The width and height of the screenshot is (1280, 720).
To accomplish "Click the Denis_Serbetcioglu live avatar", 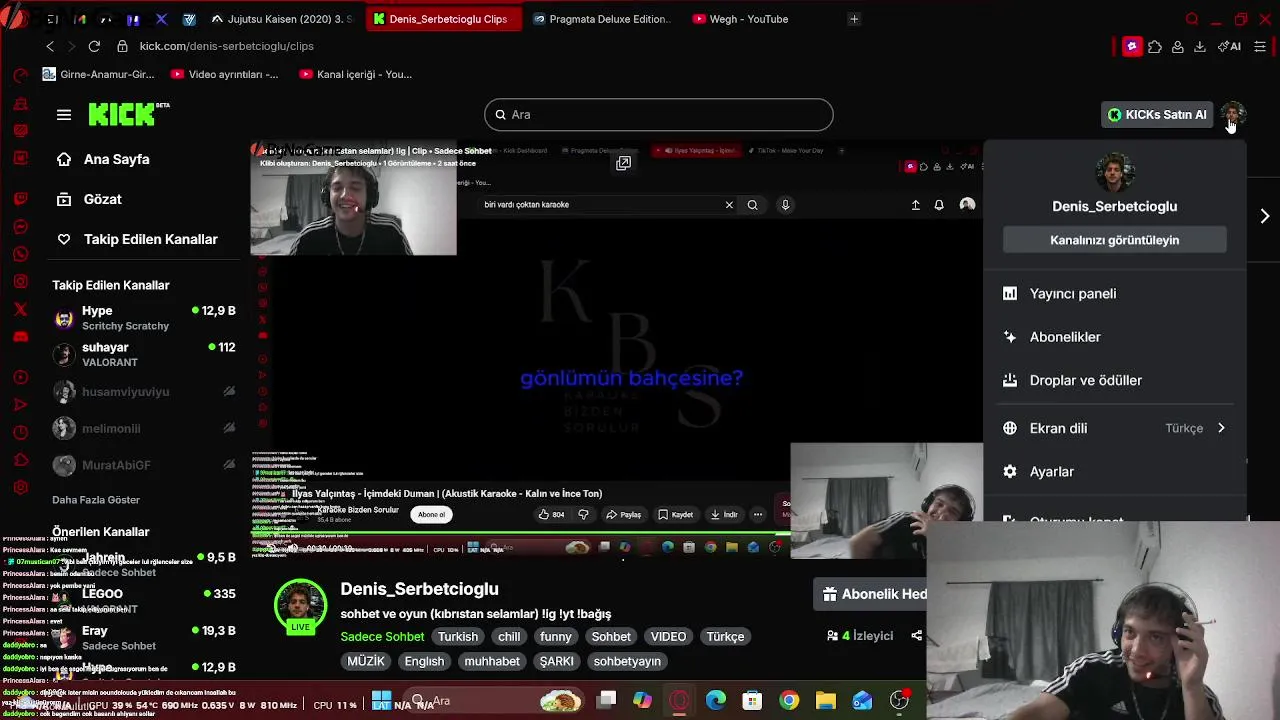I will (300, 605).
